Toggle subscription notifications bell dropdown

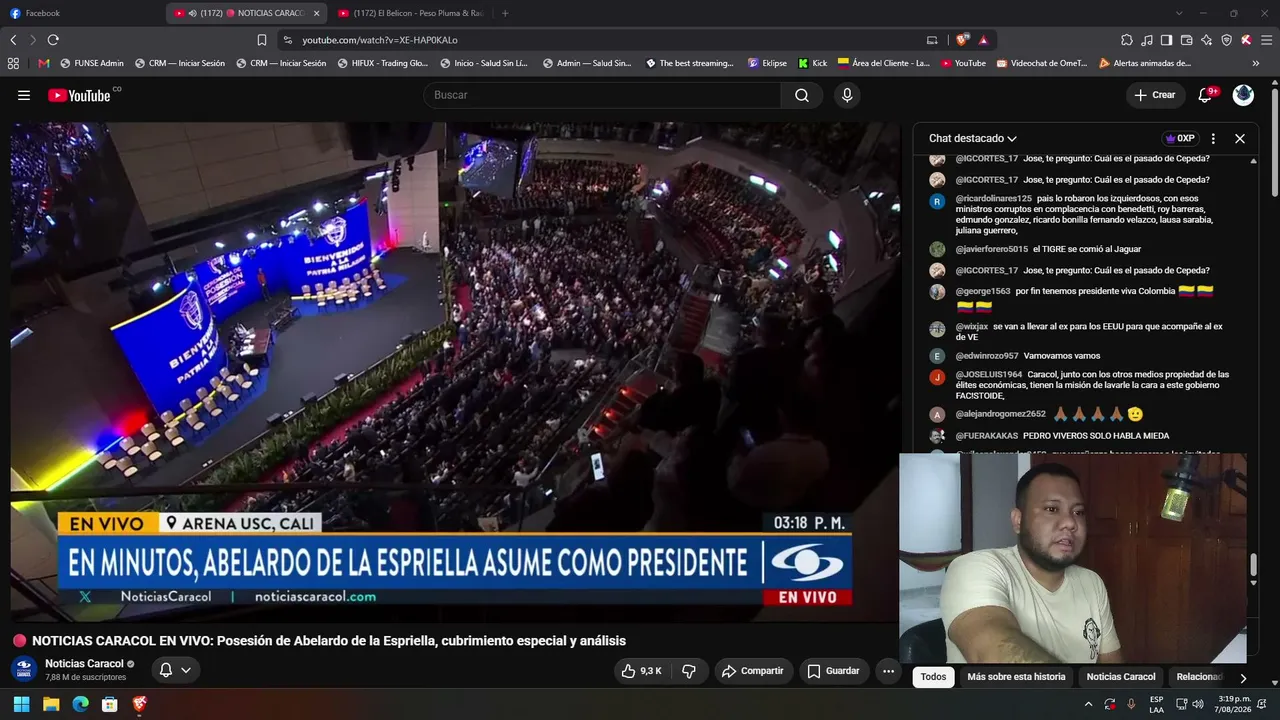(175, 670)
